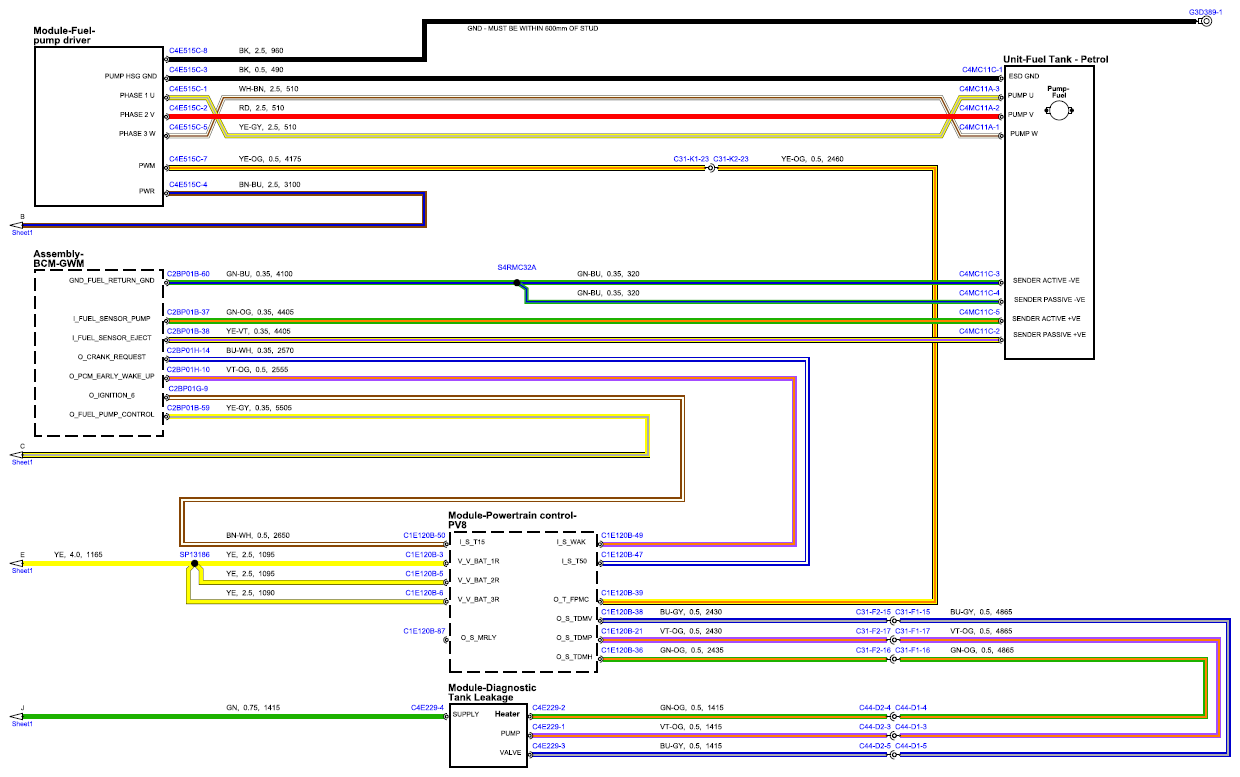
Task: Click the S4RMC32A splice dot
Action: point(517,283)
